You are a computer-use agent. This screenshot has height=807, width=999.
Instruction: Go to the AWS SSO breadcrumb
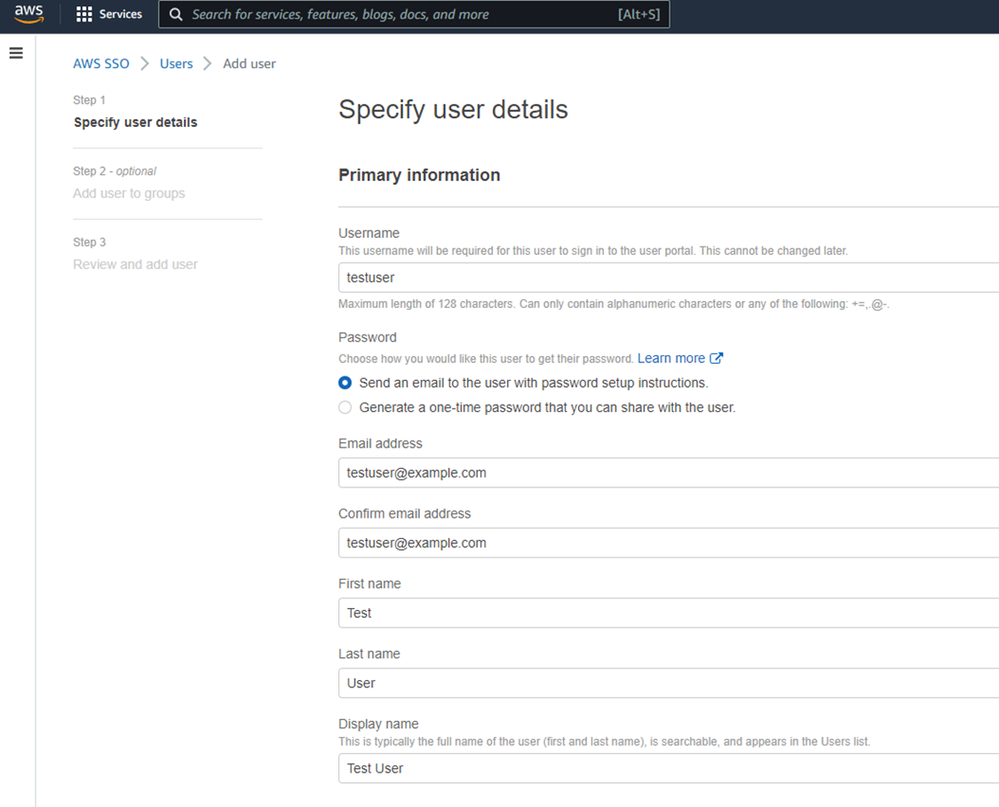click(x=101, y=63)
